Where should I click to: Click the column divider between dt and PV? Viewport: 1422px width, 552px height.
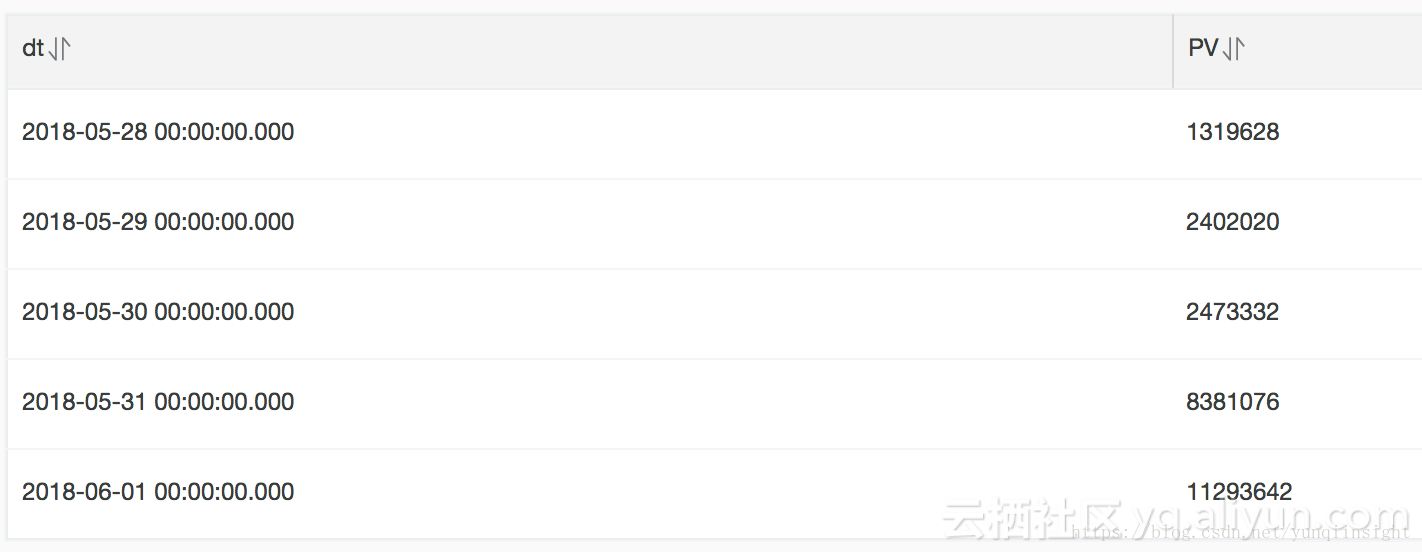click(x=1173, y=51)
